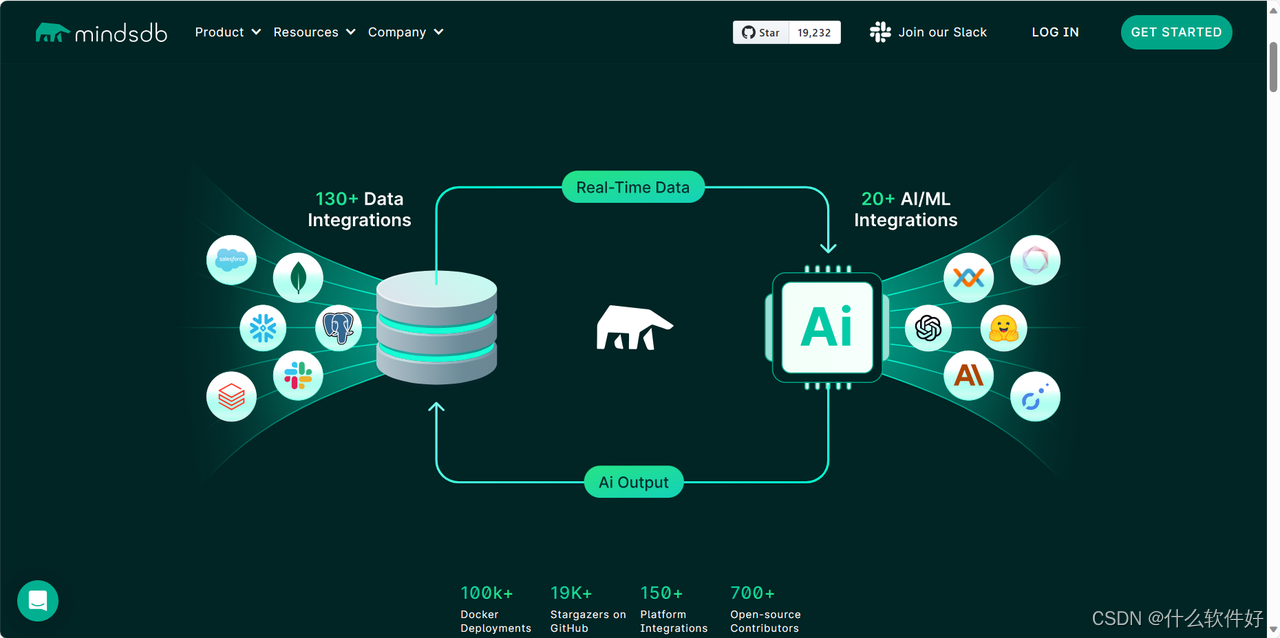
Task: Click the 19K+ Stargazers on GitHub stat
Action: (588, 609)
